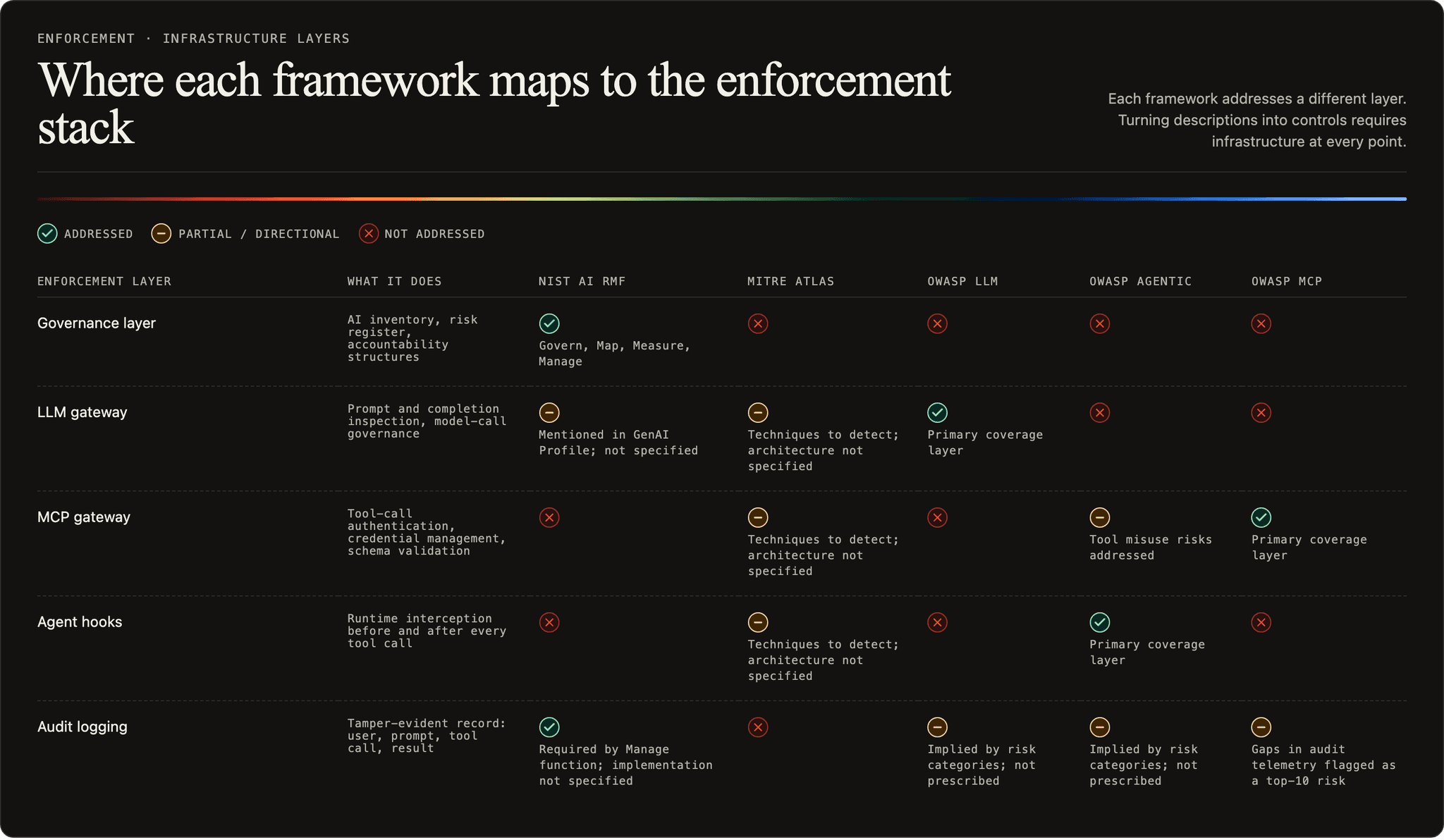Click the 'Govern, Map, Measure, Manage' cell text

coord(614,354)
